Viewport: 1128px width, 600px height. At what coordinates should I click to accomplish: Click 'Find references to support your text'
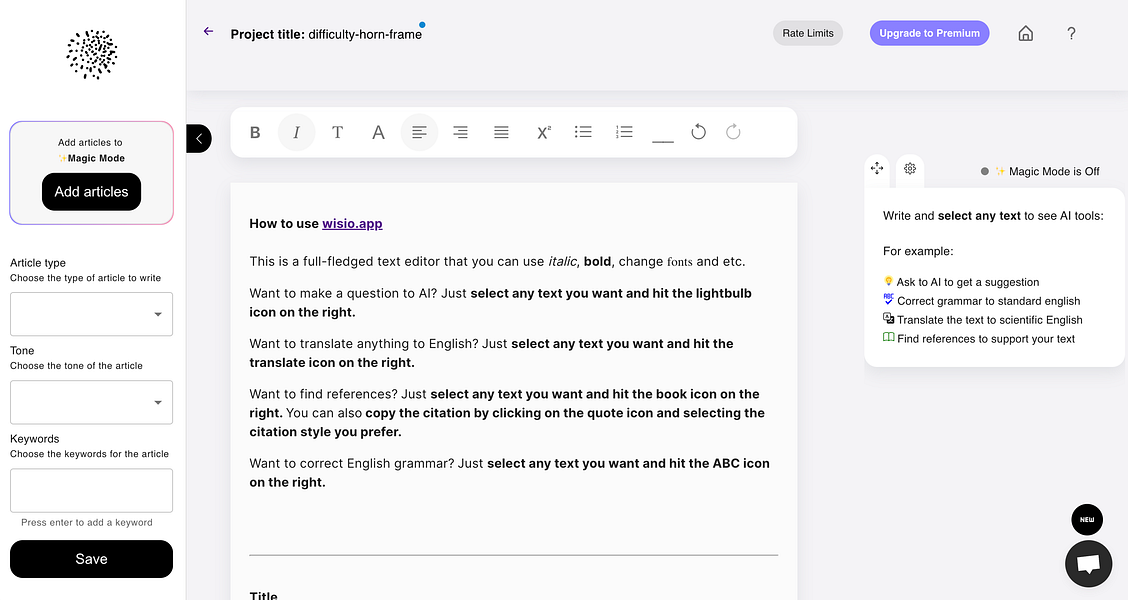tap(986, 339)
